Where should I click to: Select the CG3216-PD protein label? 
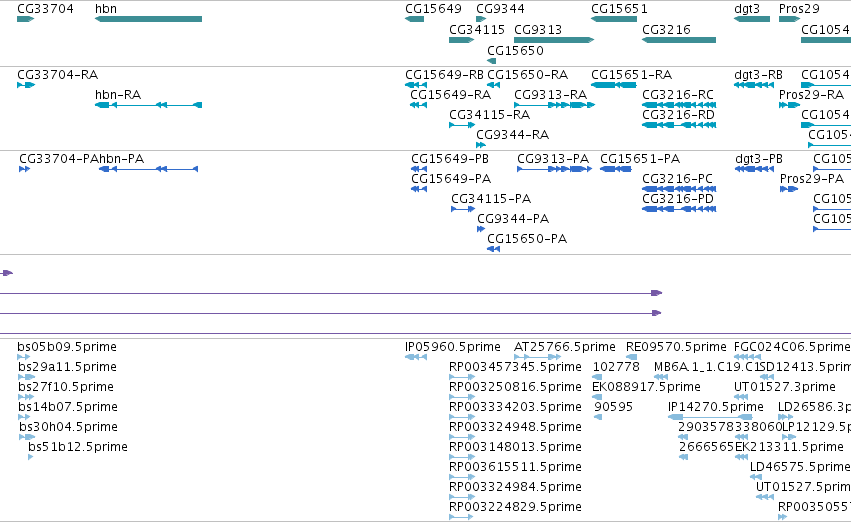coord(678,199)
